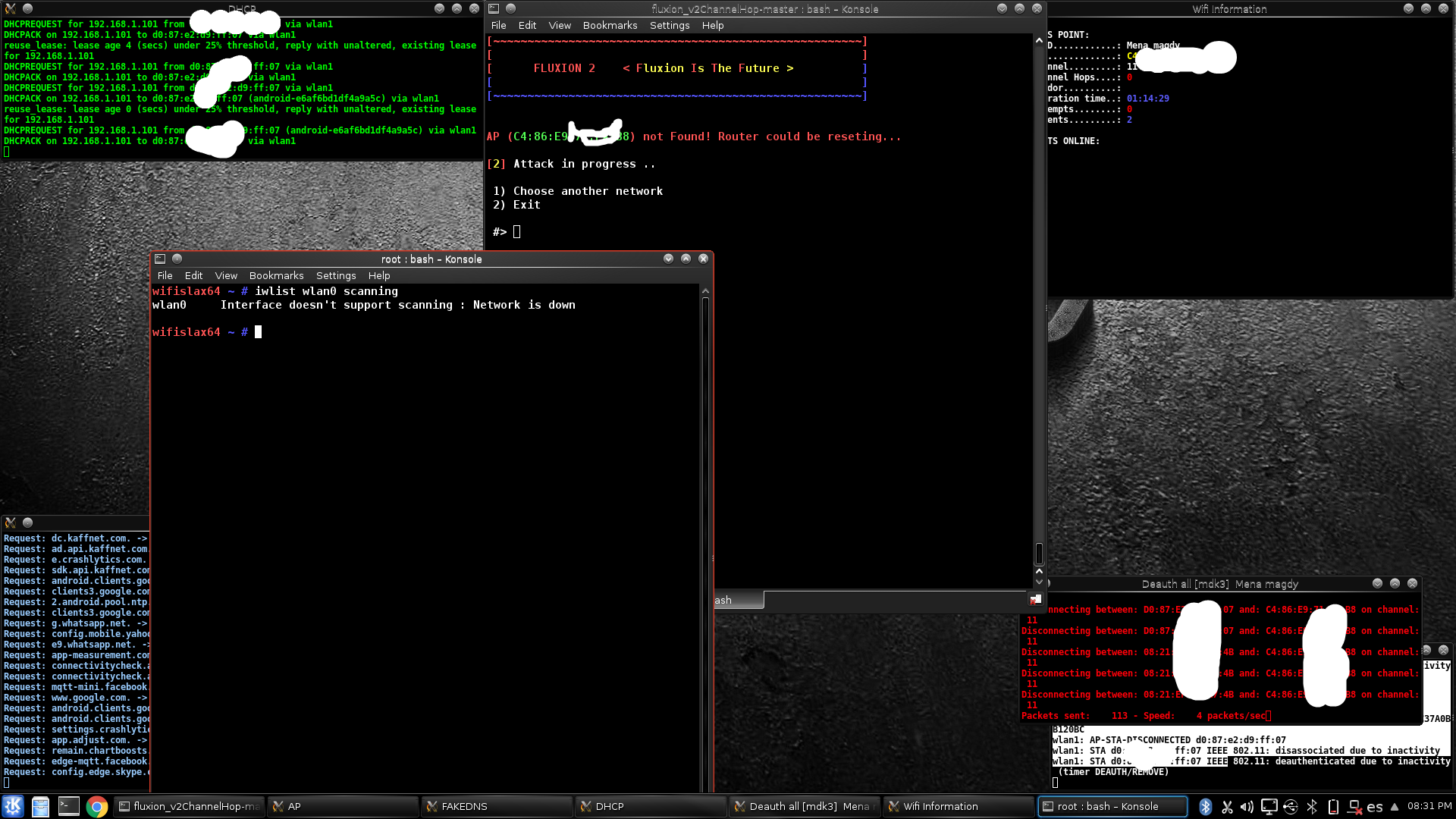
Task: Click the blue Bluetooth tray icon
Action: pos(1206,807)
